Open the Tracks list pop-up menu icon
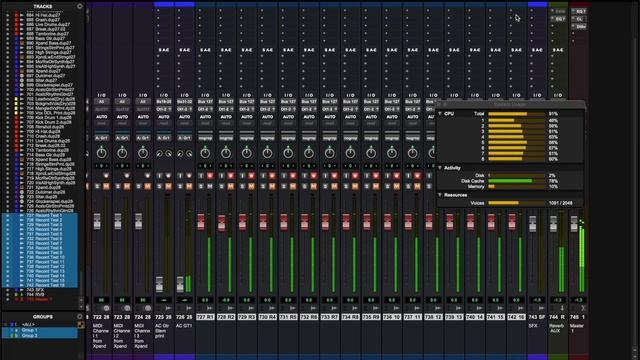Image resolution: width=640 pixels, height=360 pixels. 80,6
